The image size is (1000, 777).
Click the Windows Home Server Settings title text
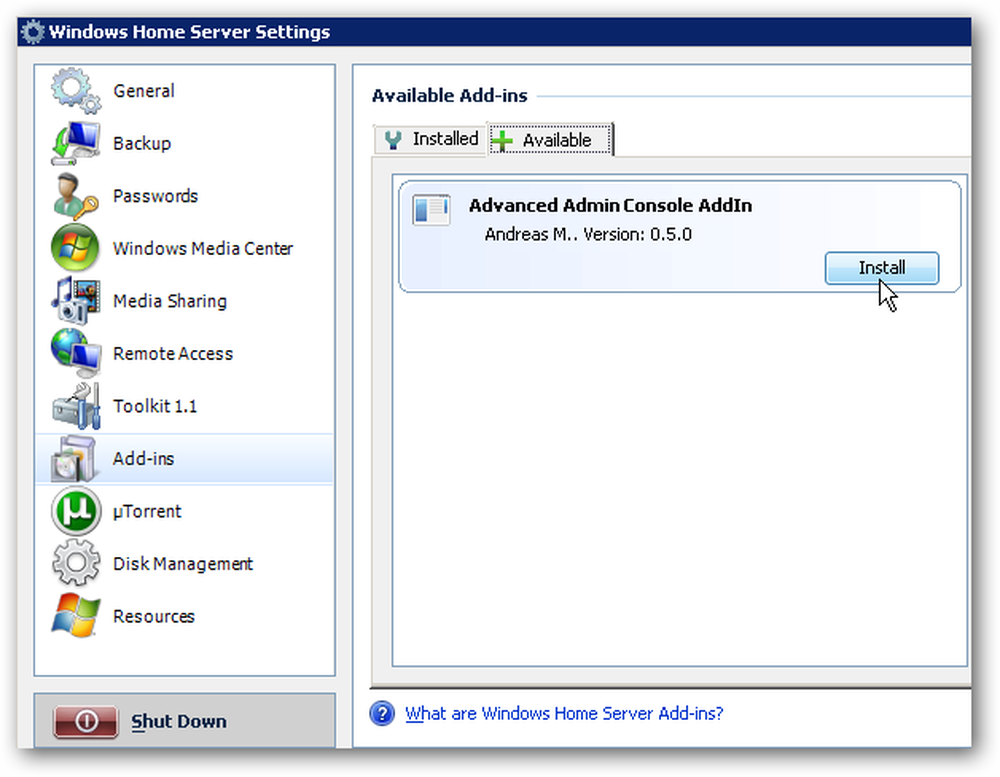(x=189, y=32)
